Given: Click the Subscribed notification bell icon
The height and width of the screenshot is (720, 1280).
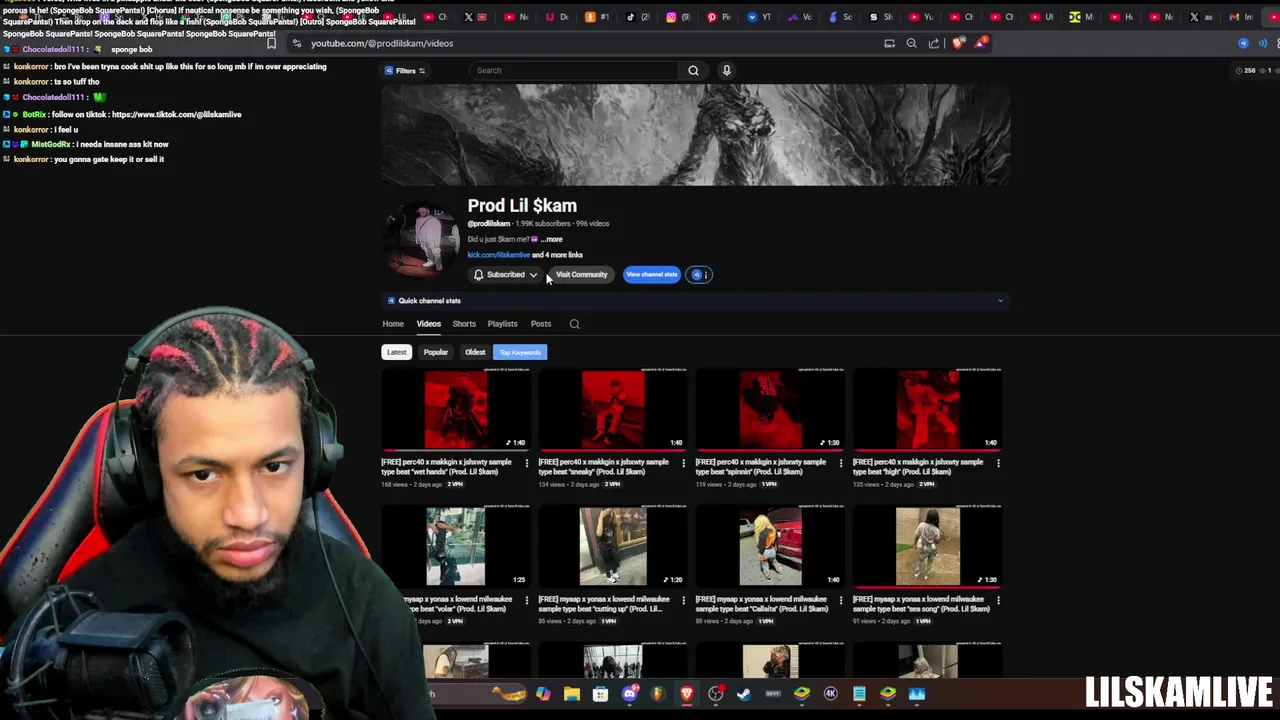Looking at the screenshot, I should point(478,275).
